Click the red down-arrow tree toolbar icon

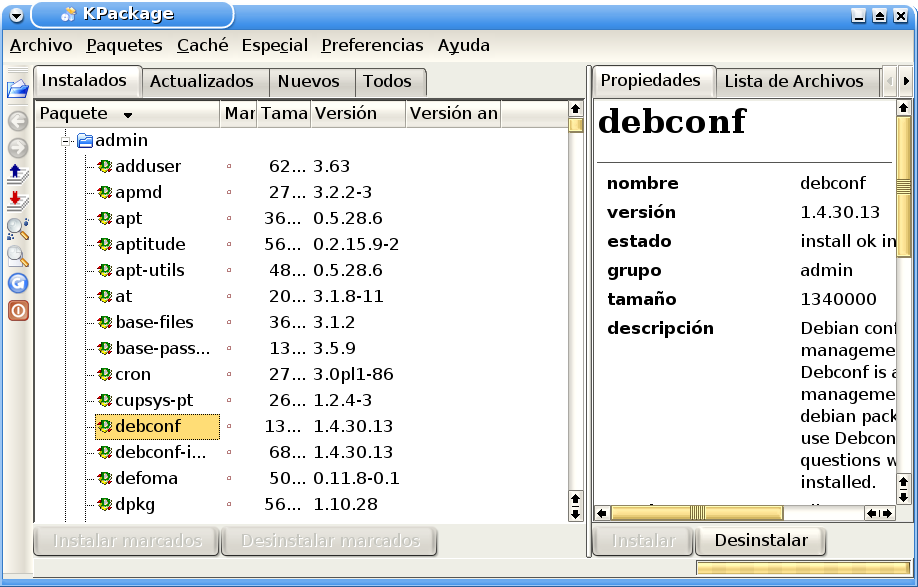[17, 201]
